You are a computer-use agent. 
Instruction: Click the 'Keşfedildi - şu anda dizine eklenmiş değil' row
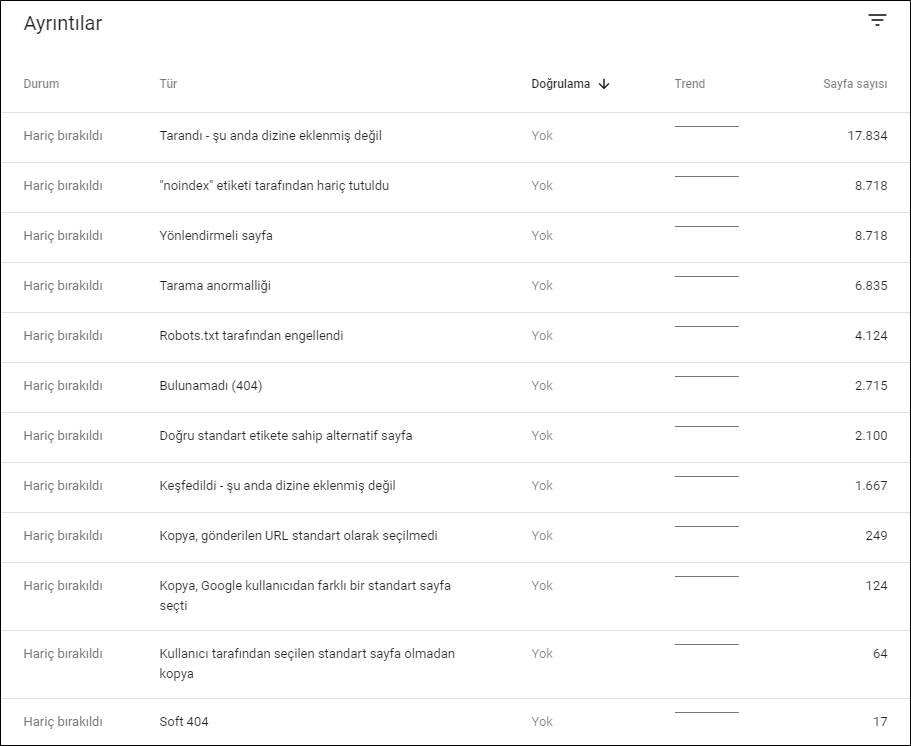pos(456,487)
